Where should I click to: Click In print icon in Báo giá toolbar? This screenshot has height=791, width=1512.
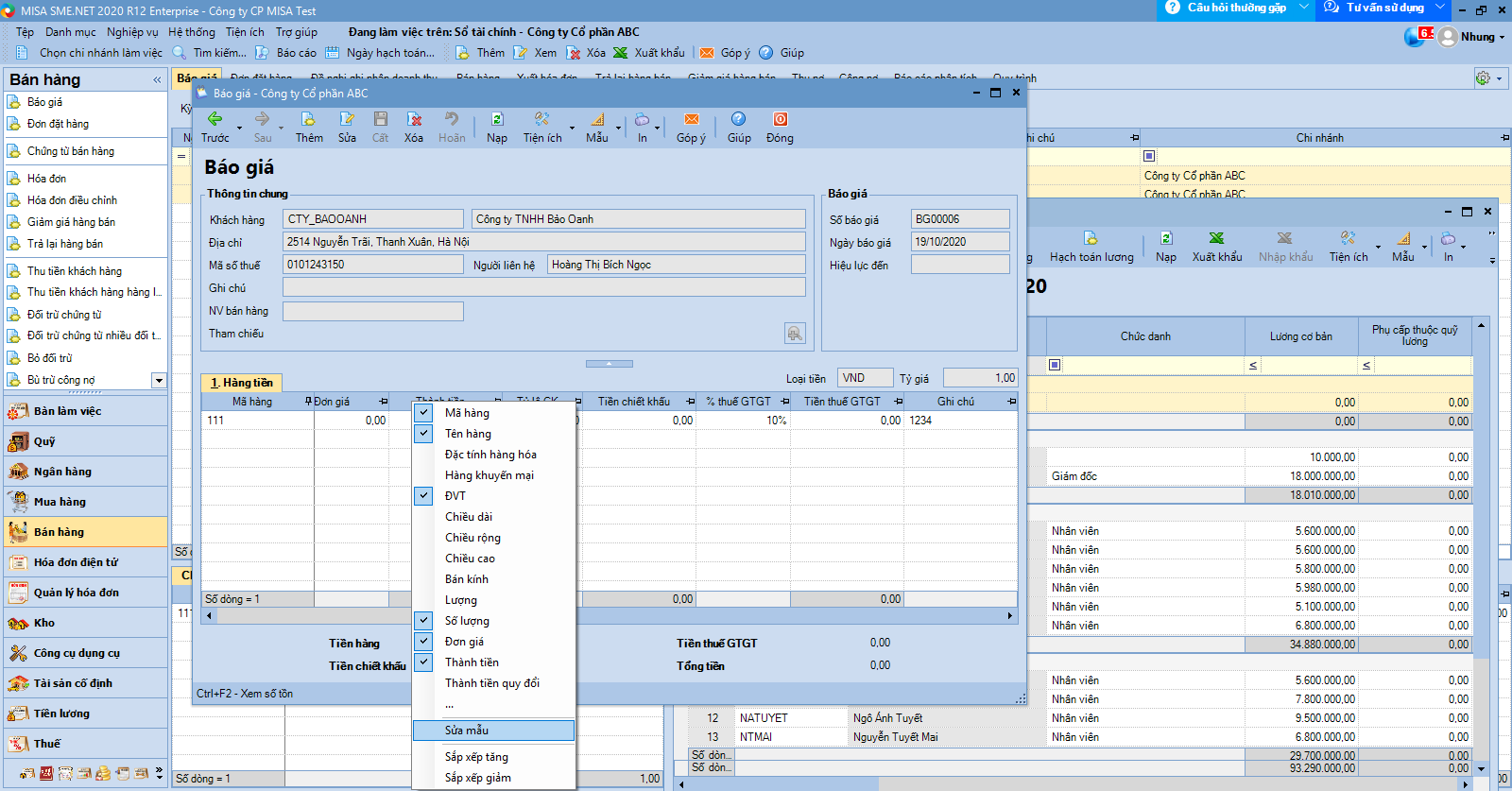pyautogui.click(x=642, y=119)
